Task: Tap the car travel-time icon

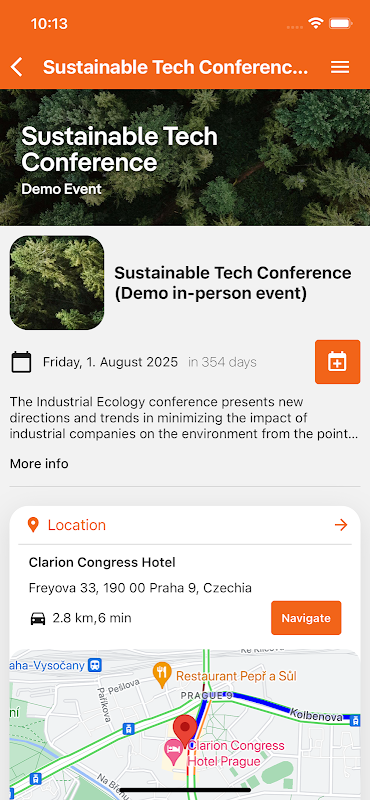Action: 38,618
